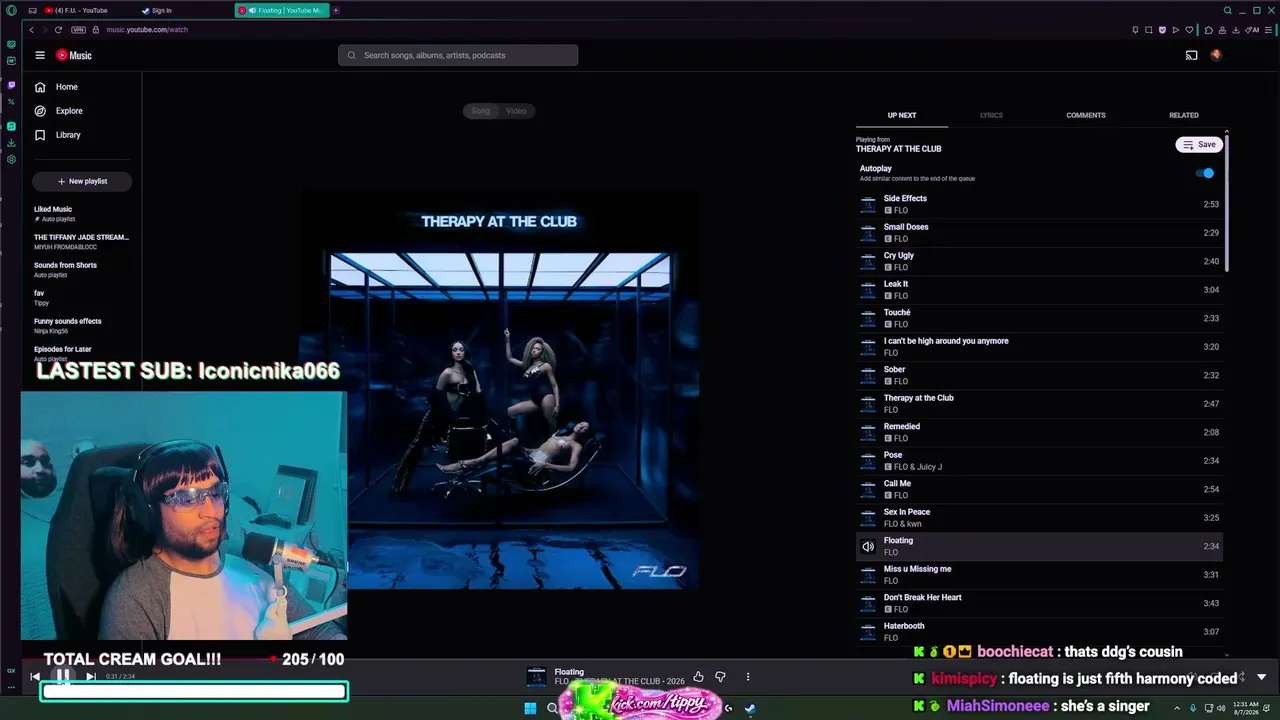
Task: Switch to the UP NEXT tab
Action: point(902,115)
